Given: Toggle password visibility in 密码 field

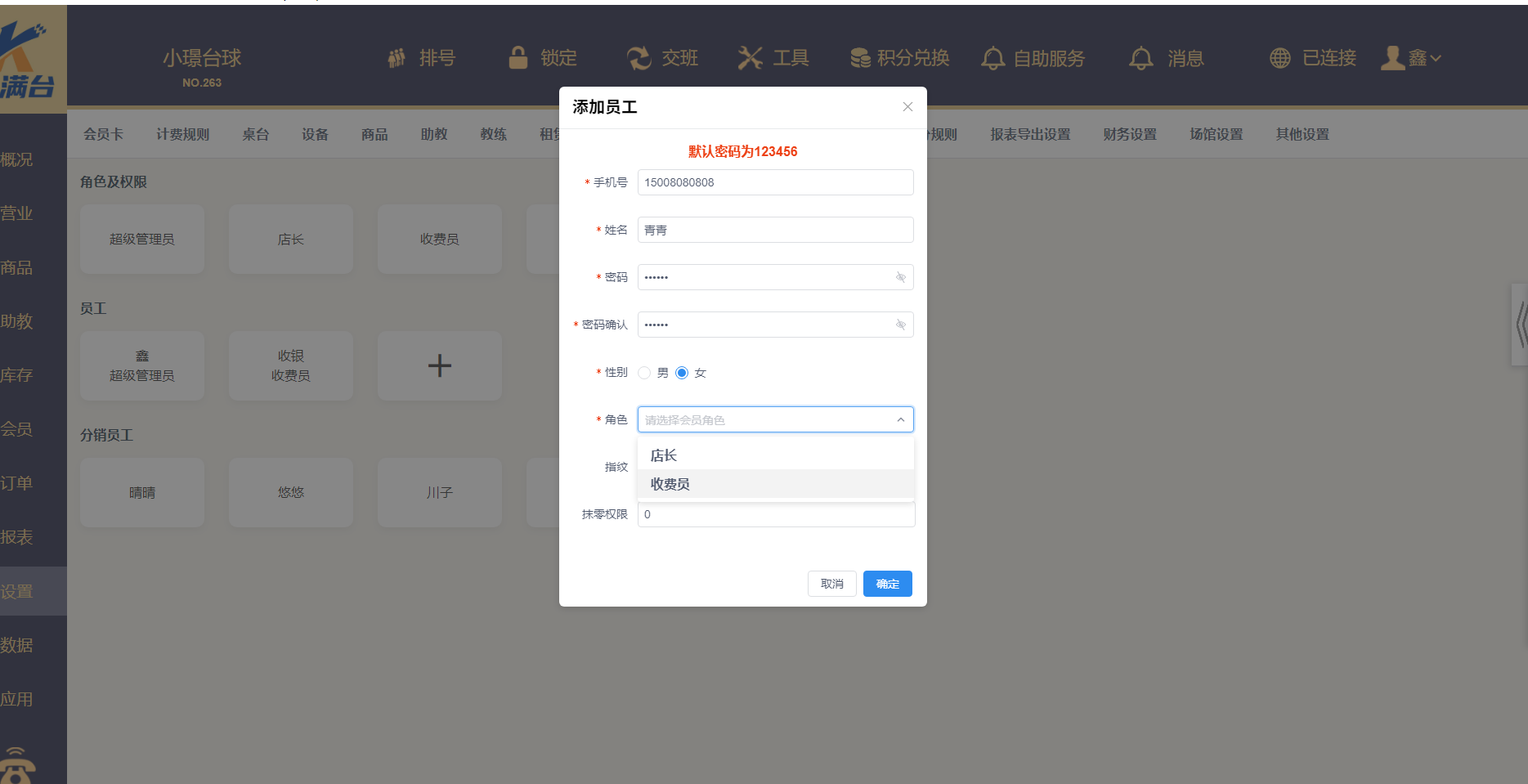Looking at the screenshot, I should (x=901, y=277).
